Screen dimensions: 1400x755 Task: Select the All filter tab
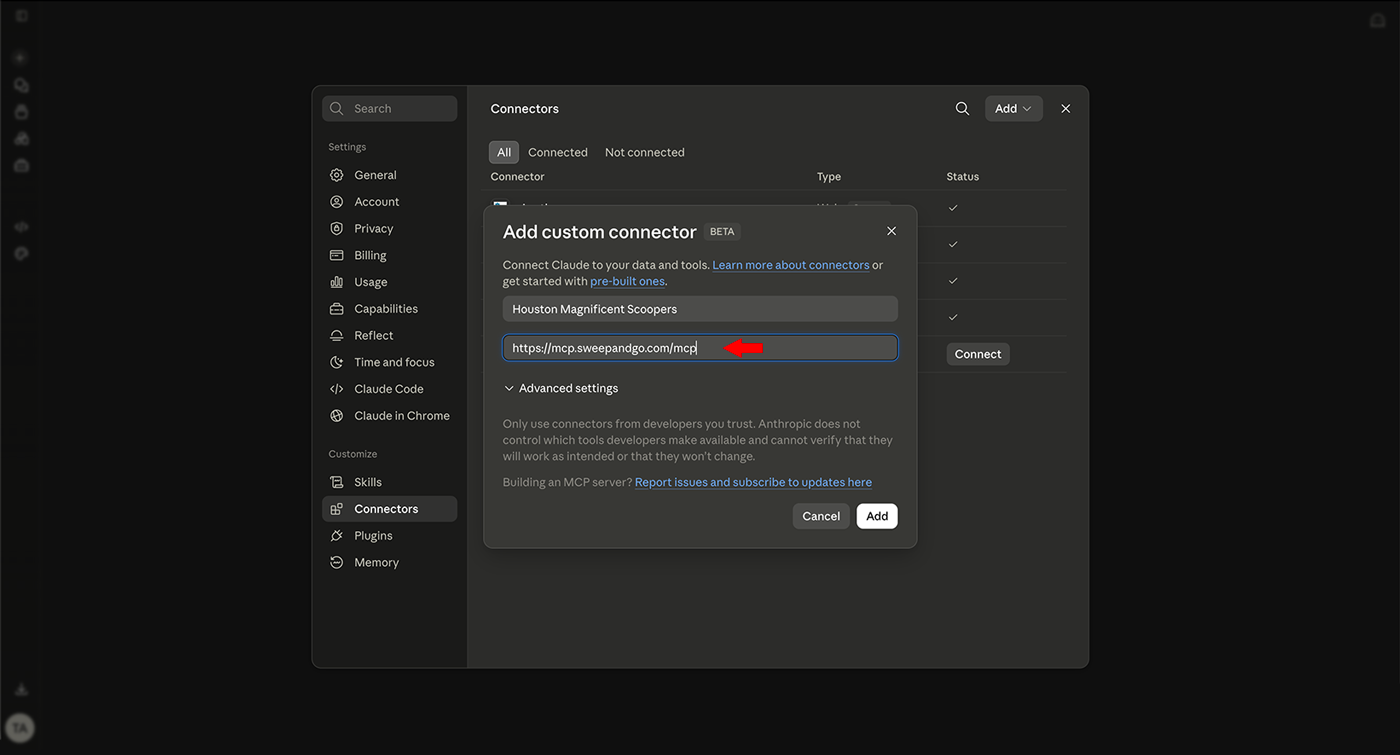504,152
